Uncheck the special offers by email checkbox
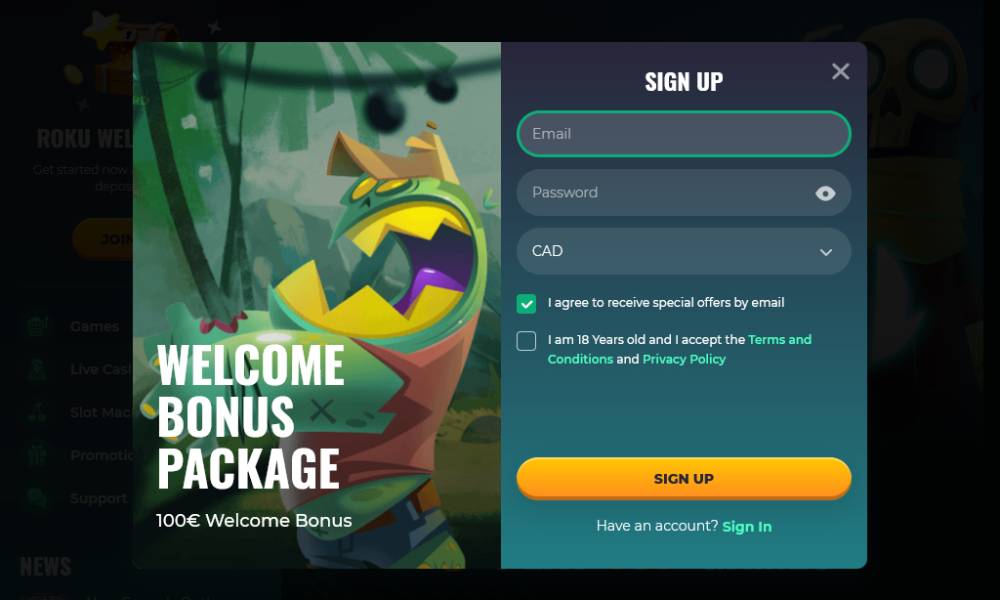Screen dimensions: 1000x600 [x=526, y=304]
